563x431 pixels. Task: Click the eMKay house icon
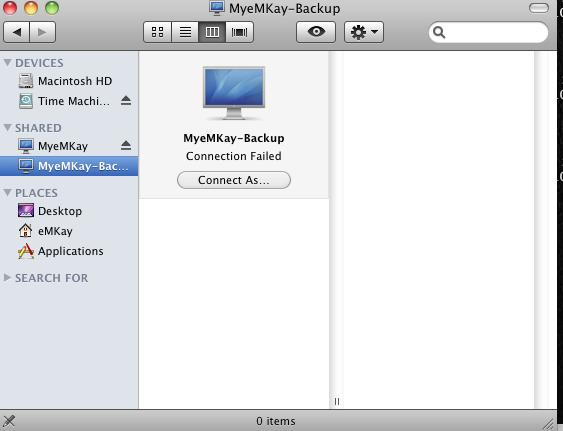pyautogui.click(x=25, y=231)
